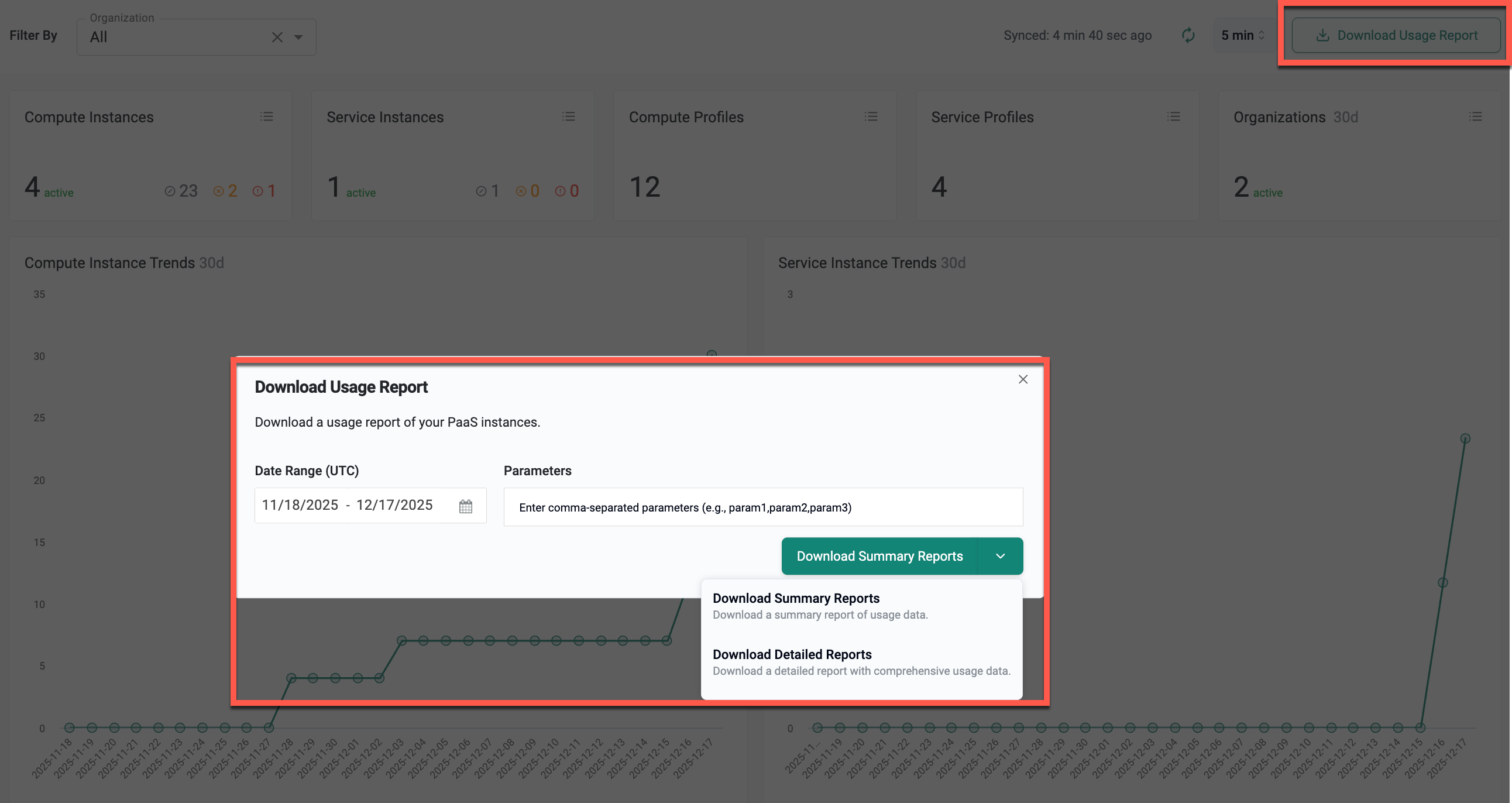
Task: Open list icon on Compute Instances card
Action: tap(266, 116)
